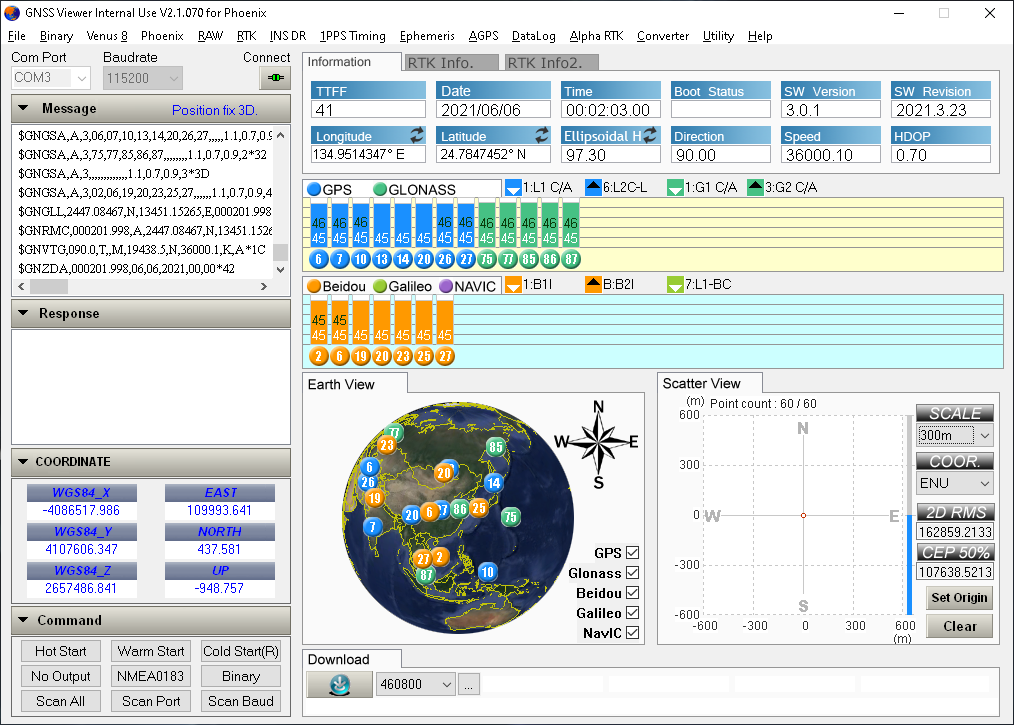Click the Message list vertical scrollbar down arrow

[281, 270]
